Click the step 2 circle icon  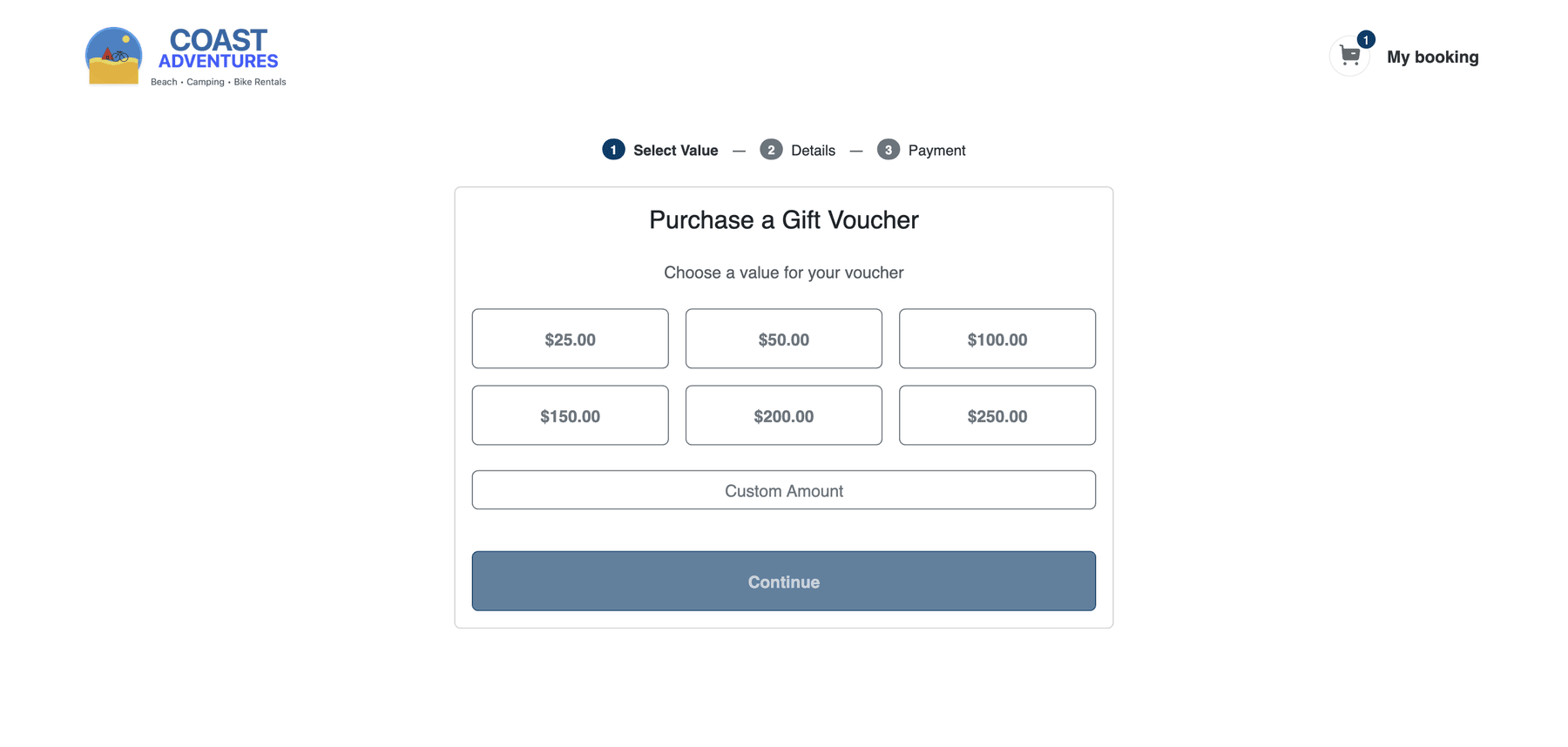(771, 150)
